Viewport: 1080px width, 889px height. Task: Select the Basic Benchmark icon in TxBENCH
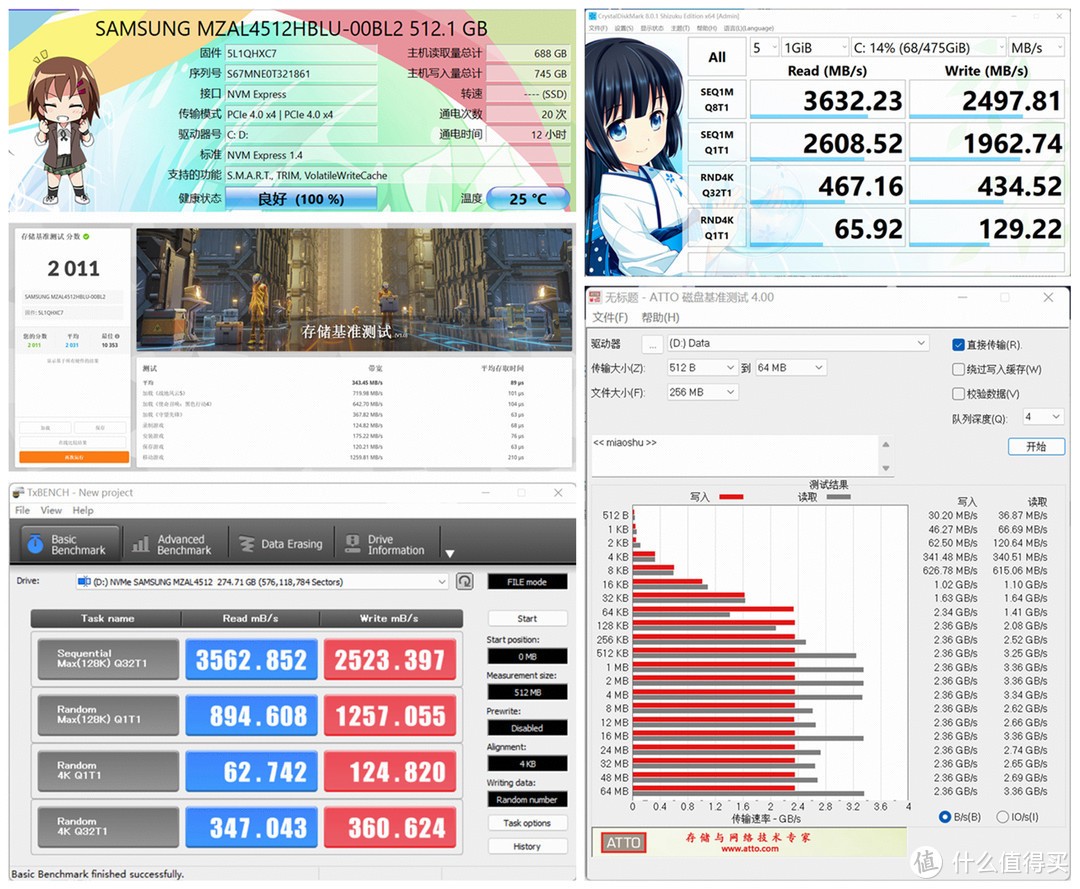click(x=66, y=542)
